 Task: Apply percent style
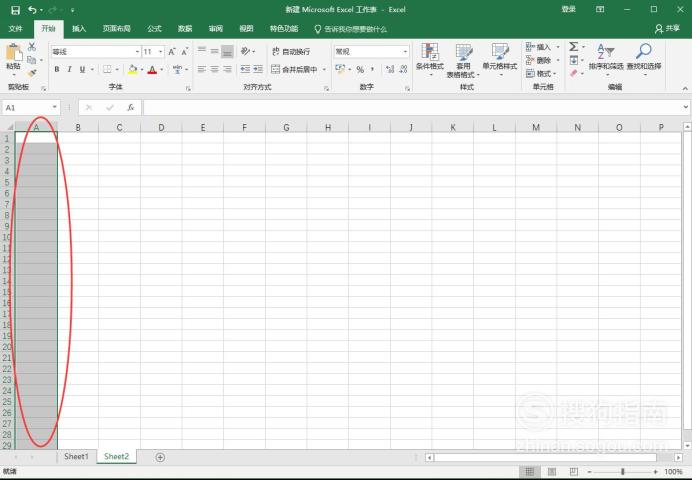[361, 69]
